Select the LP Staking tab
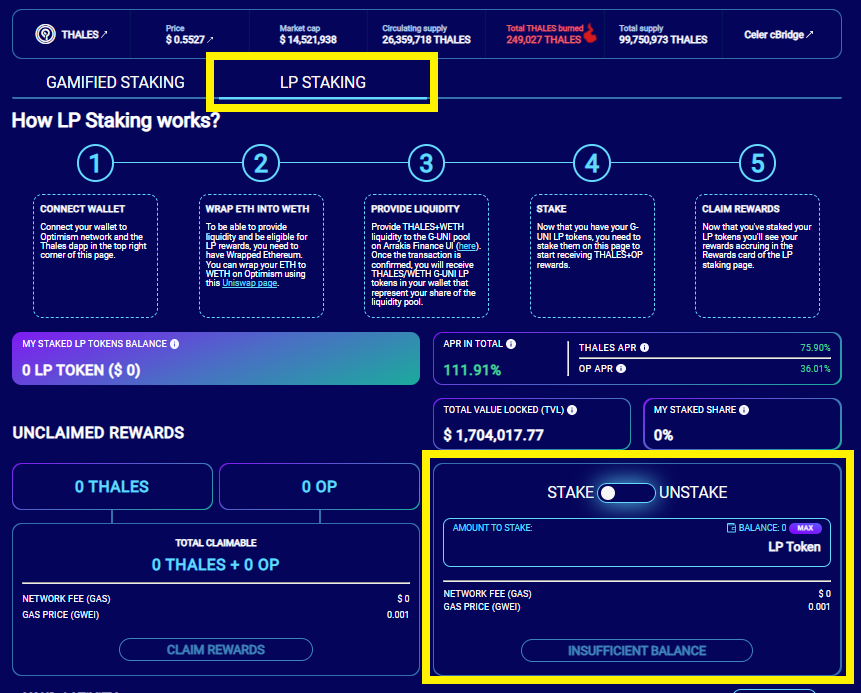The width and height of the screenshot is (861, 693). click(x=323, y=82)
